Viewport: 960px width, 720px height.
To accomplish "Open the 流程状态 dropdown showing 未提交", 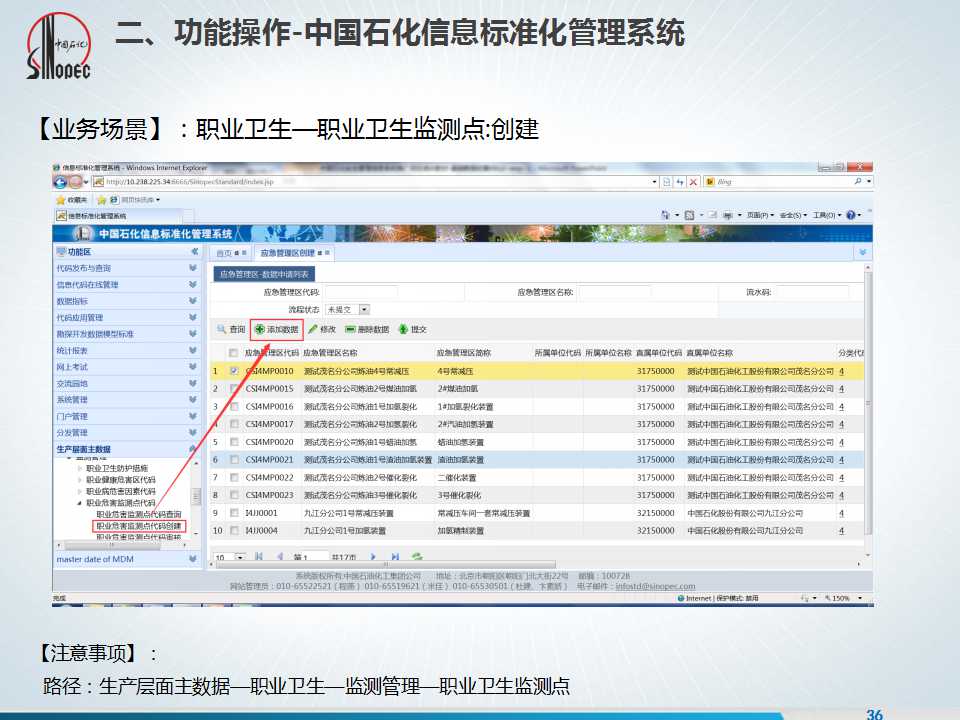I will (364, 310).
